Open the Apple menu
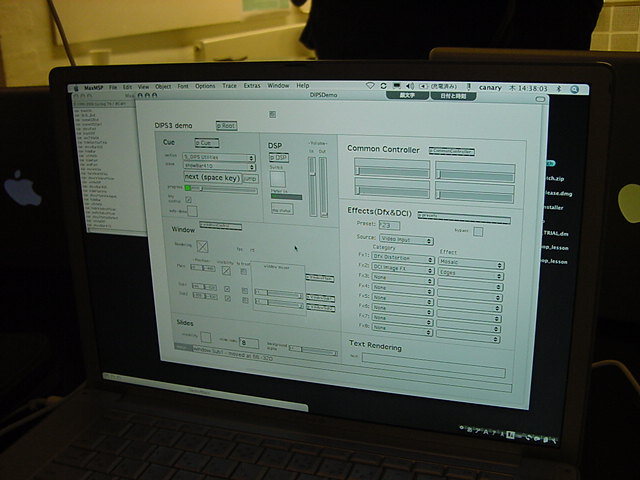This screenshot has height=480, width=640. (76, 88)
